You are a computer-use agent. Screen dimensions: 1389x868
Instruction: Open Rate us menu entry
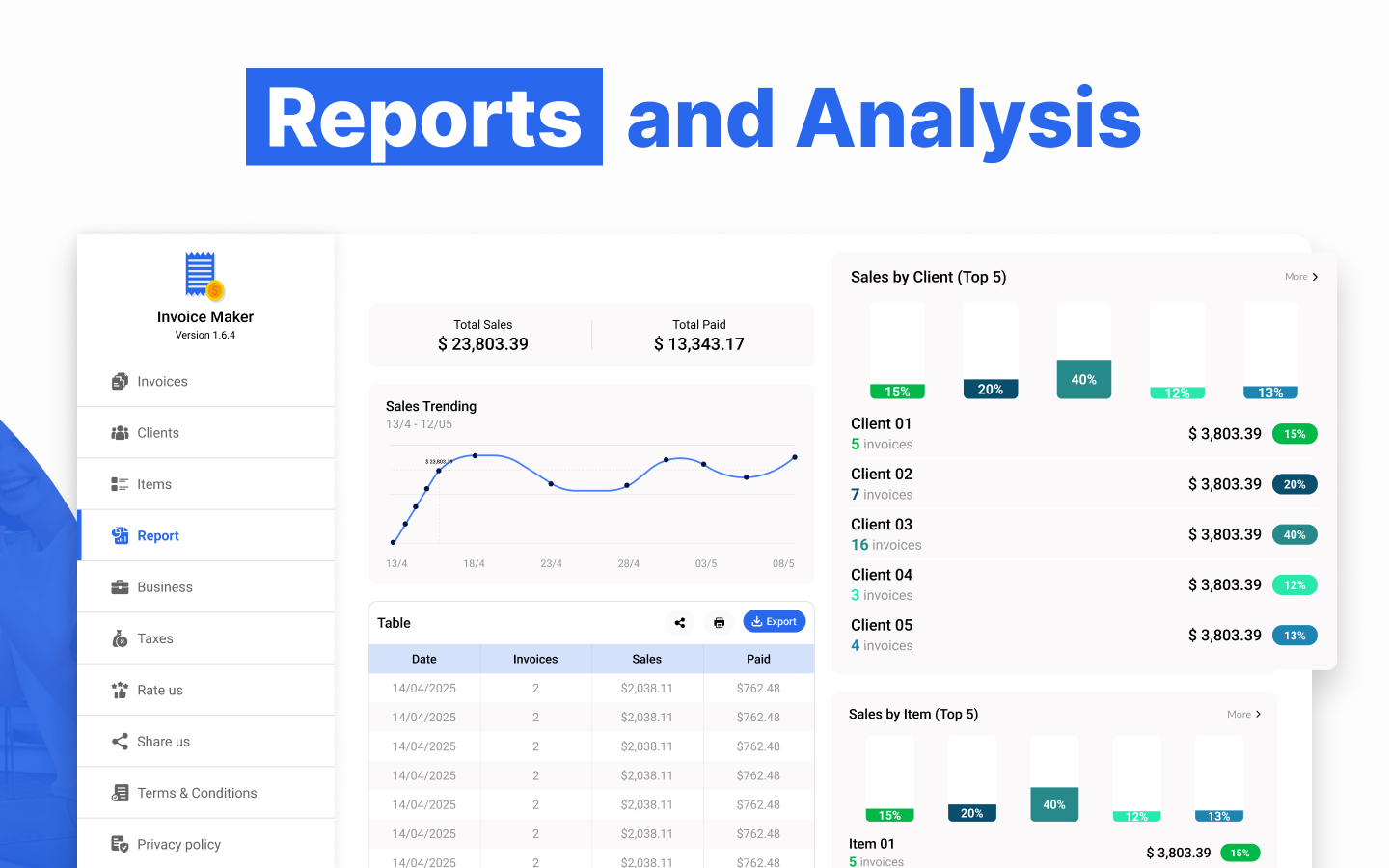(206, 690)
